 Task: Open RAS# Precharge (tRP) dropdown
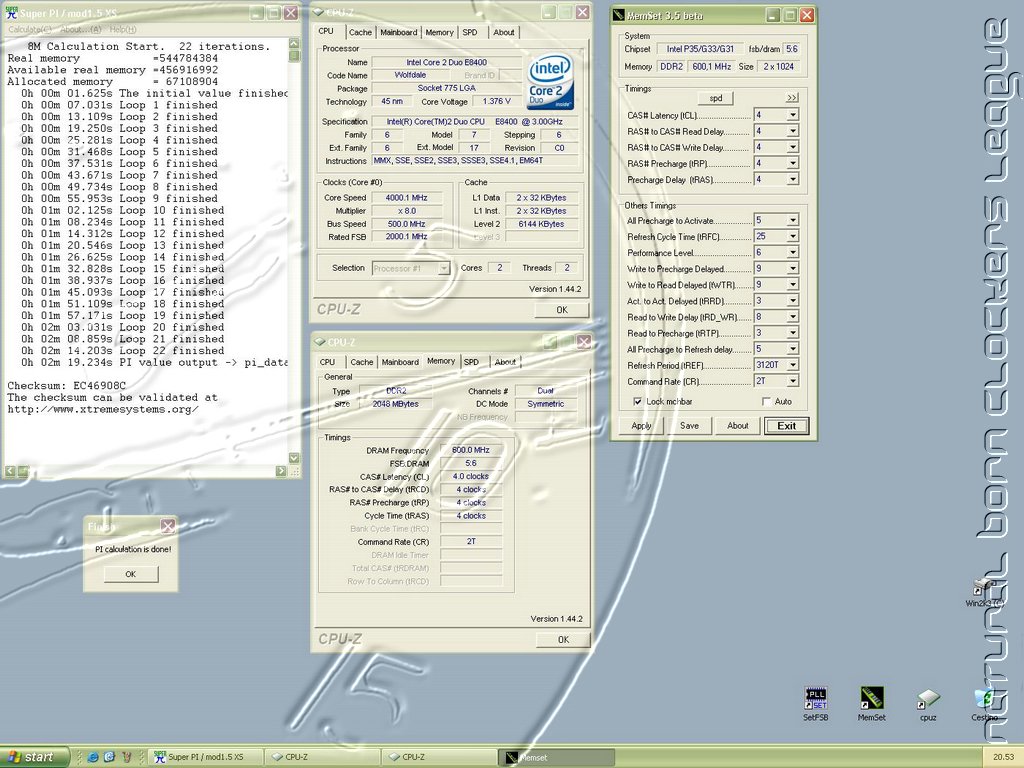[x=792, y=163]
